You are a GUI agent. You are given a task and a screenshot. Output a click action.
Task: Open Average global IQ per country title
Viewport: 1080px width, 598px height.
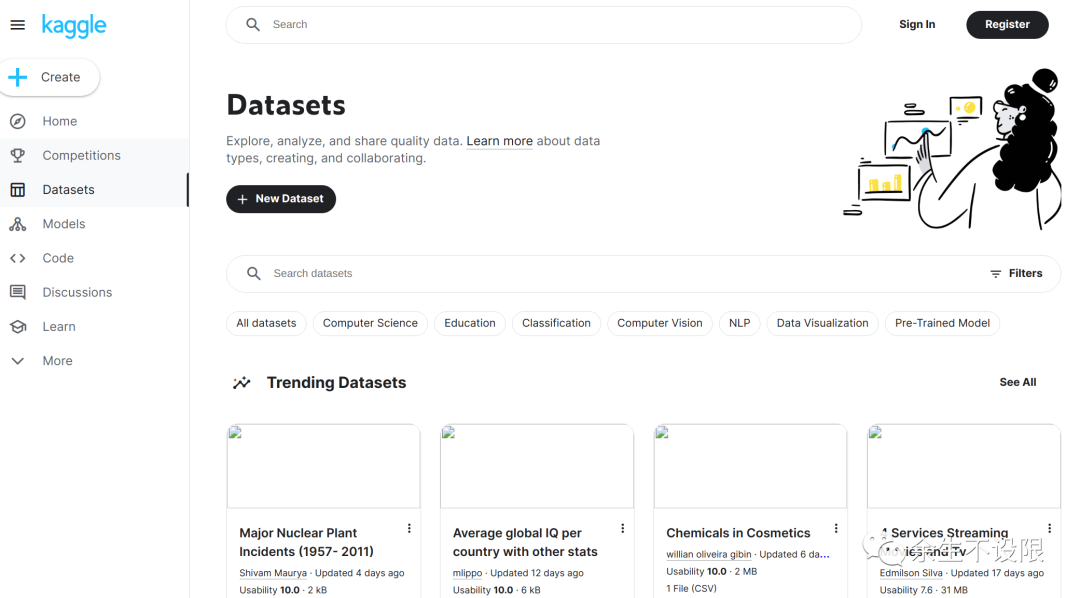pyautogui.click(x=525, y=542)
